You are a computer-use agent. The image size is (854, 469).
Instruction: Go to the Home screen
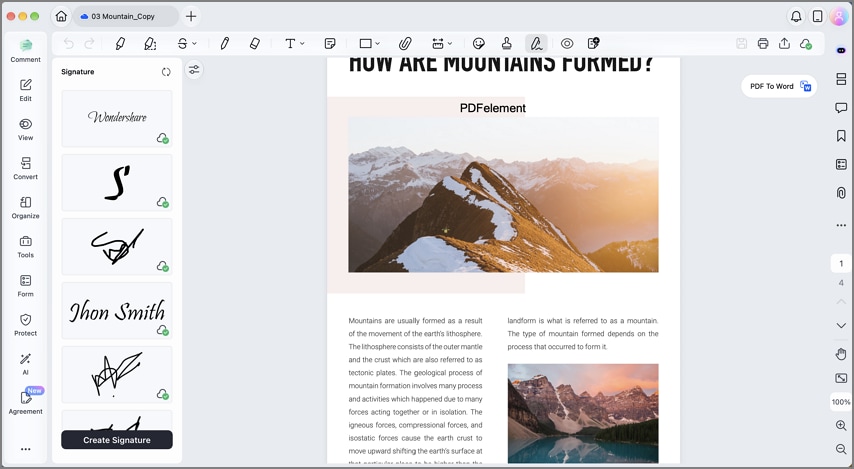[x=61, y=16]
